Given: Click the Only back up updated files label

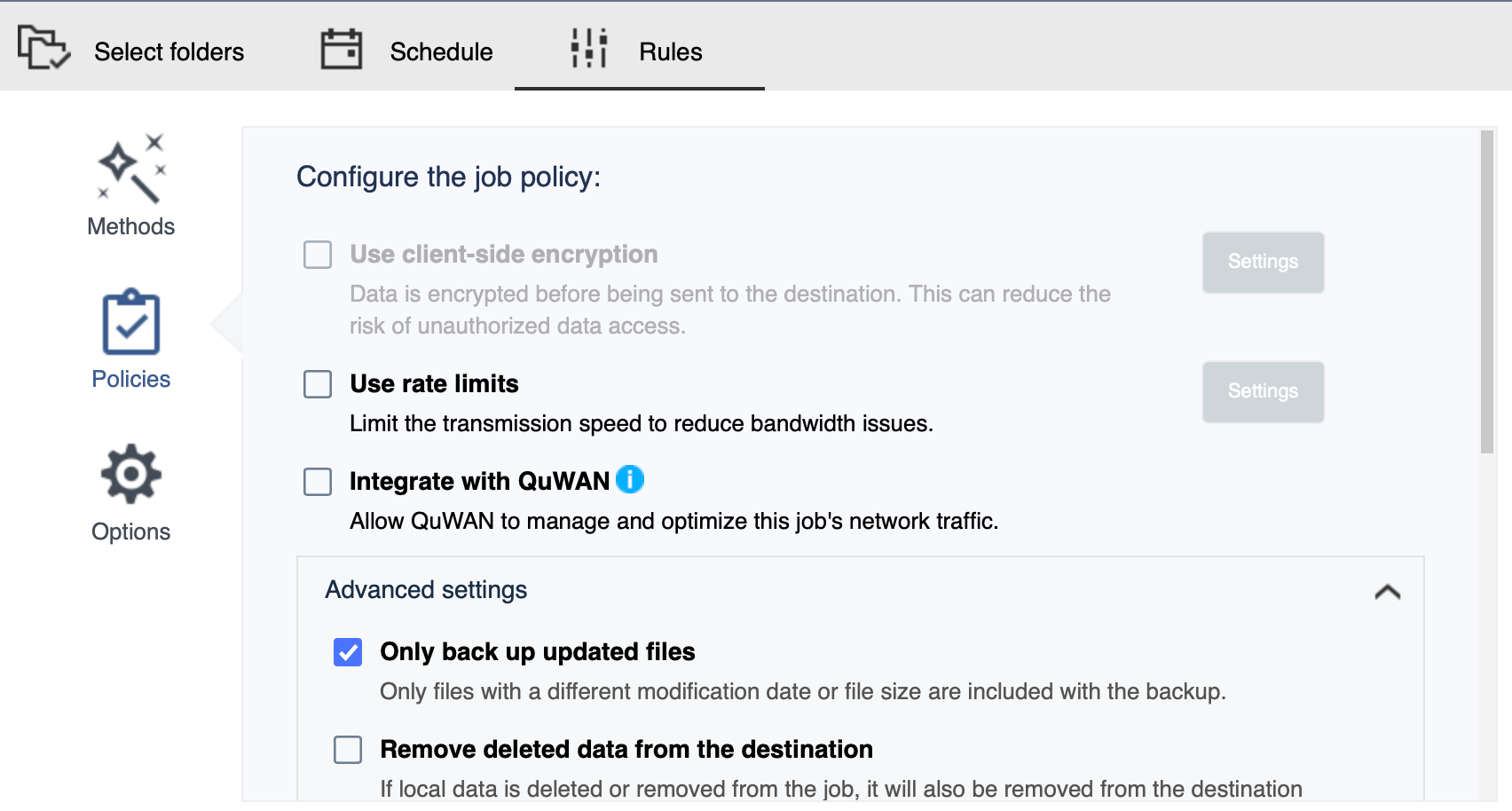Looking at the screenshot, I should tap(538, 651).
